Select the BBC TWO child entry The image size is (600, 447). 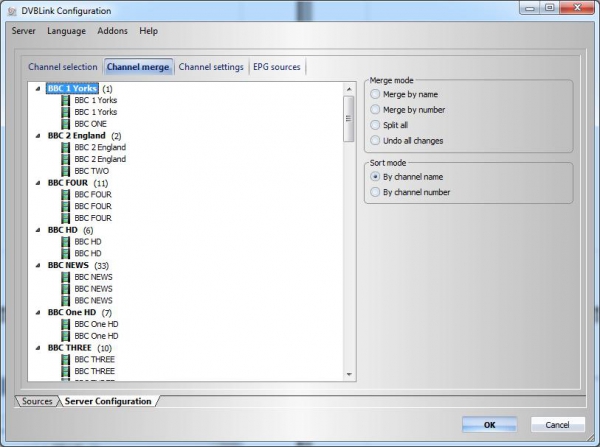coord(92,171)
